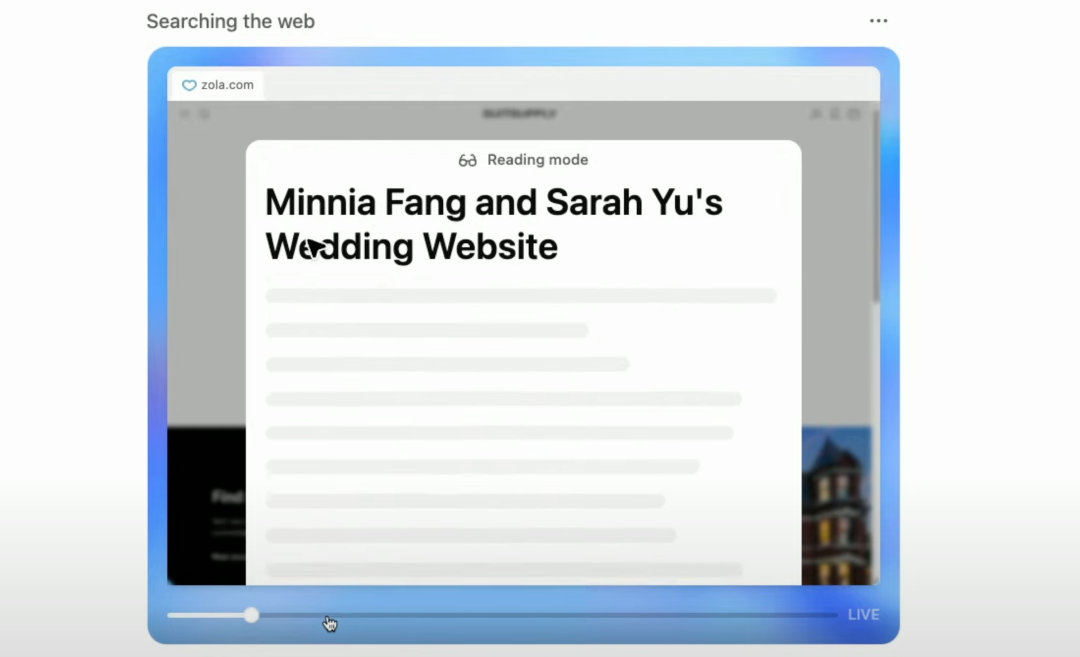
Task: Click the blurred search icon at header left
Action: point(204,115)
